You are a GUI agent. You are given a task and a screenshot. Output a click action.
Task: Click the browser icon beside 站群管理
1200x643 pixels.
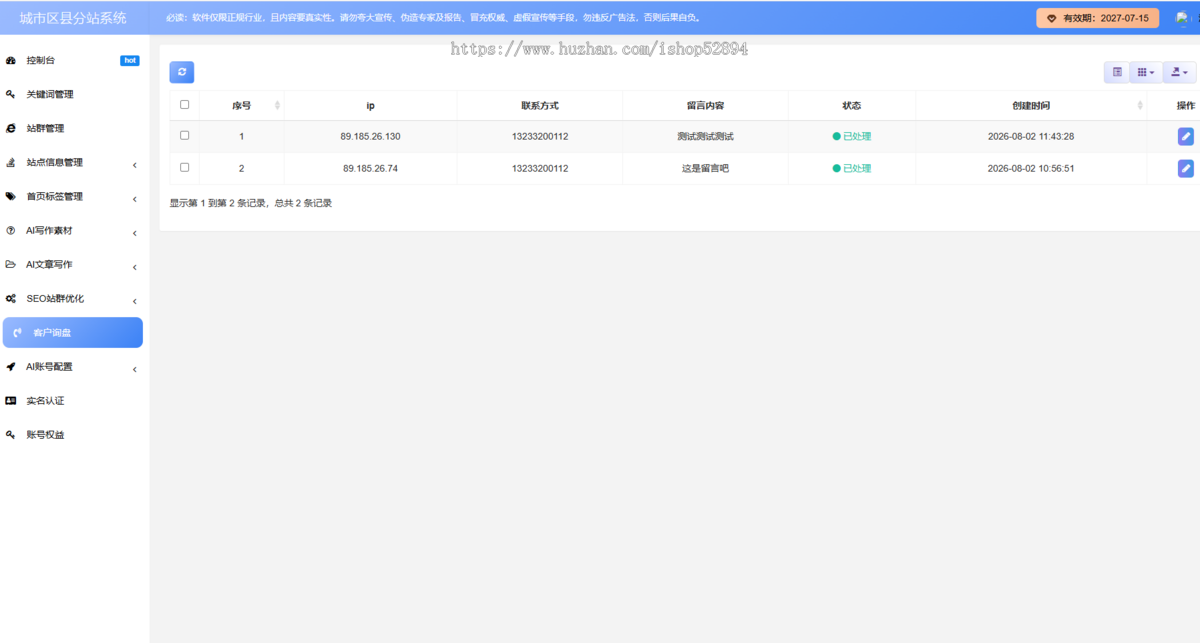click(x=11, y=129)
